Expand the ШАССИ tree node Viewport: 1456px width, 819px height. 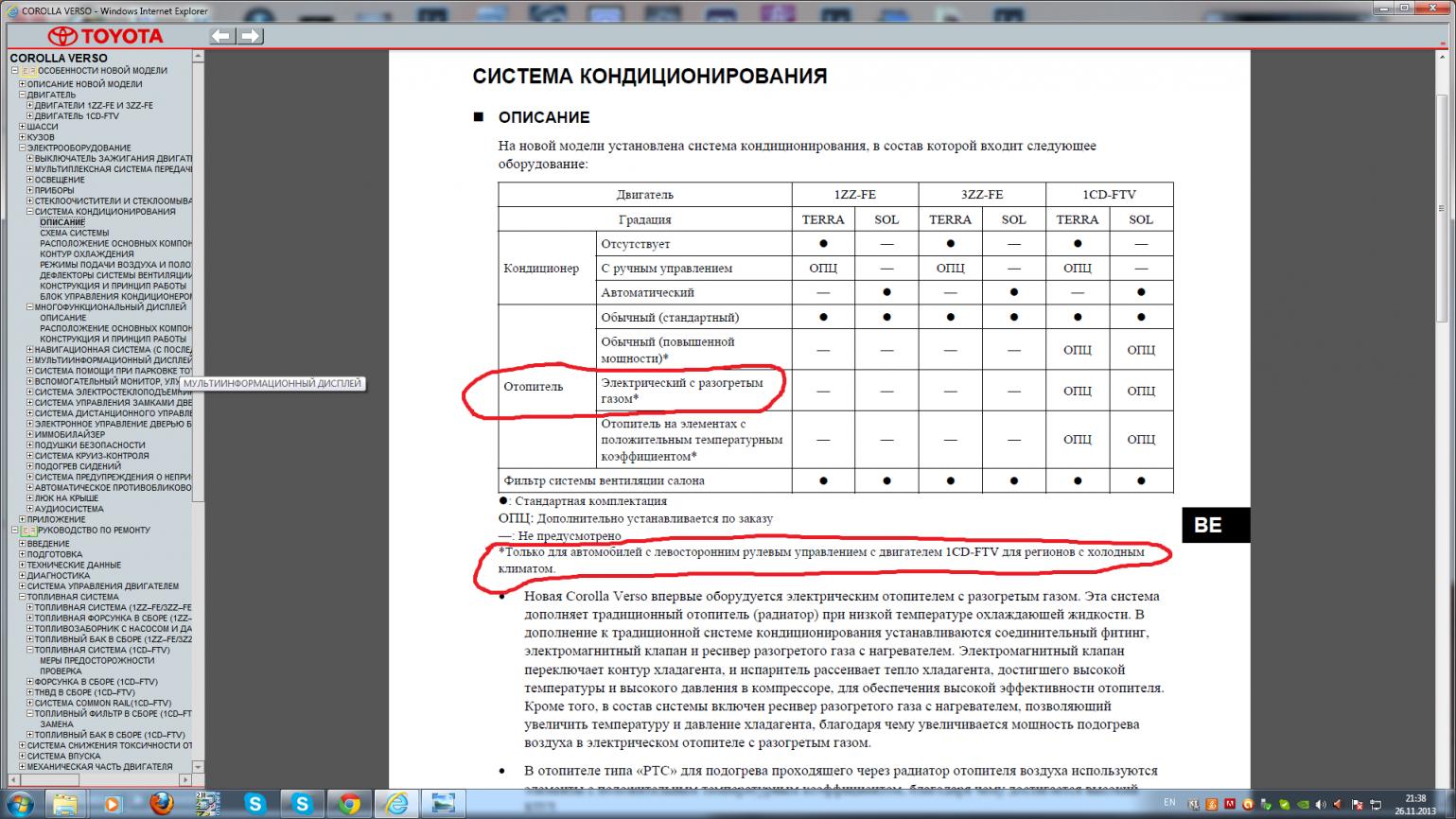coord(23,127)
